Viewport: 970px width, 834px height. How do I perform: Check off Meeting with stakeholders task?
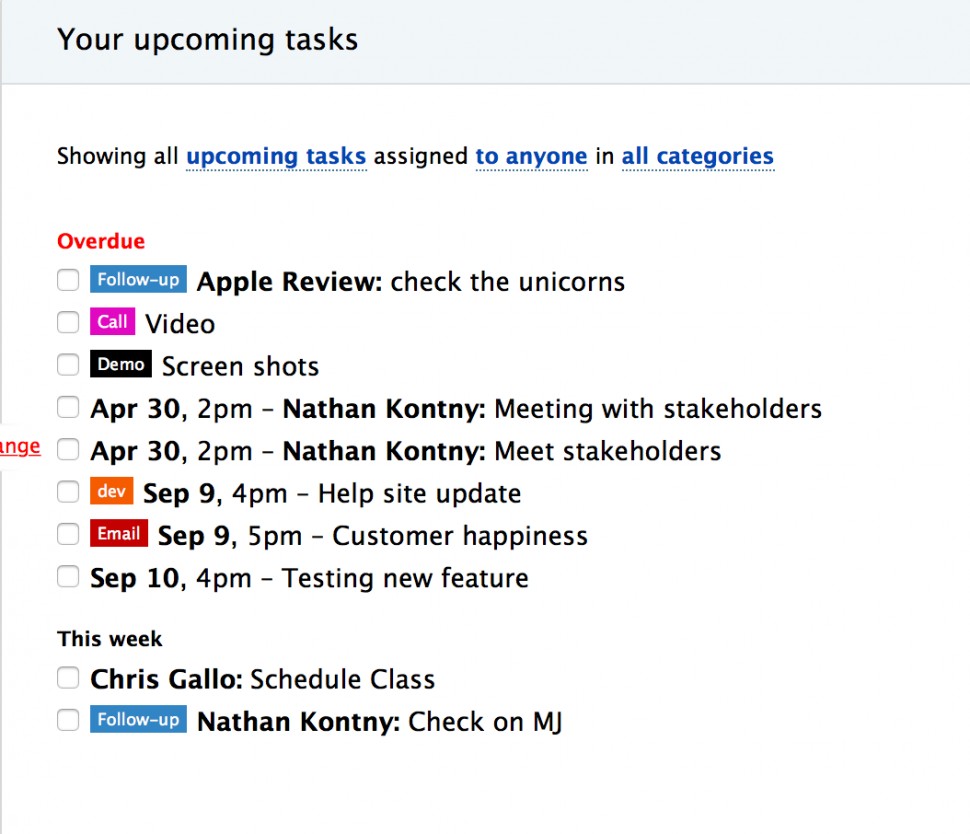pyautogui.click(x=68, y=408)
